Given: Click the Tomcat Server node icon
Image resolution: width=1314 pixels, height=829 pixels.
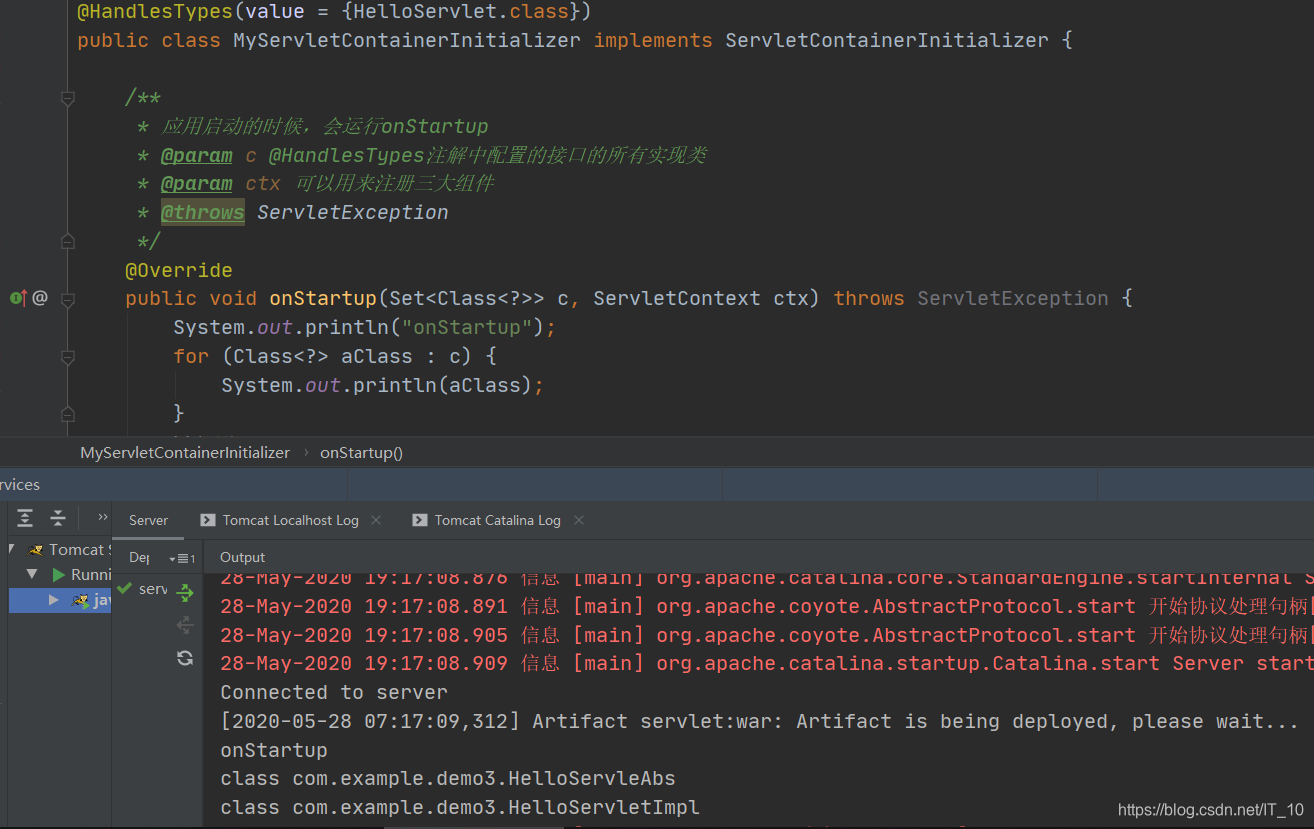Looking at the screenshot, I should (x=36, y=550).
